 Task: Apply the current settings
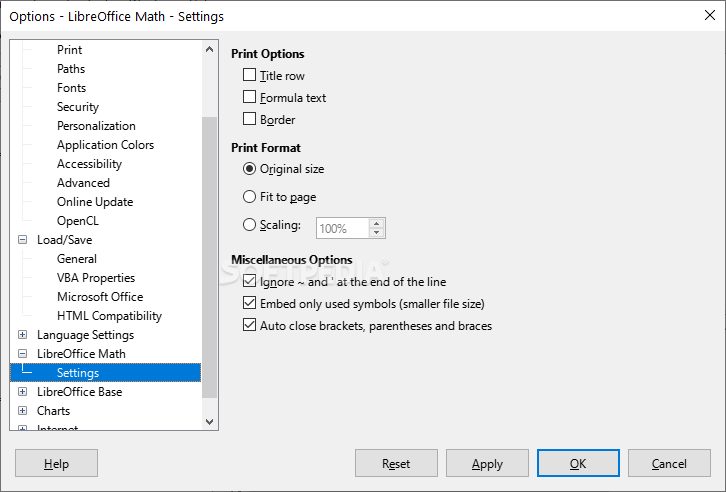point(487,463)
